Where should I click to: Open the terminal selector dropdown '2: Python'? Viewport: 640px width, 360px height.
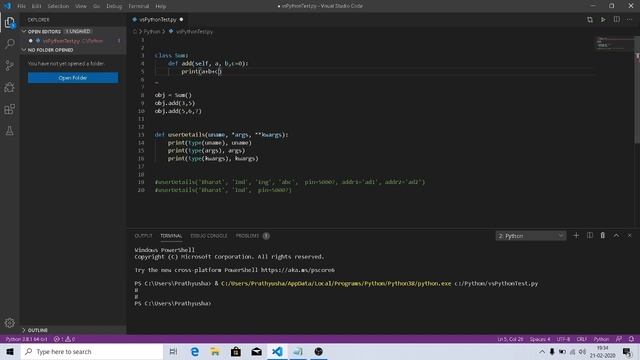click(x=531, y=236)
